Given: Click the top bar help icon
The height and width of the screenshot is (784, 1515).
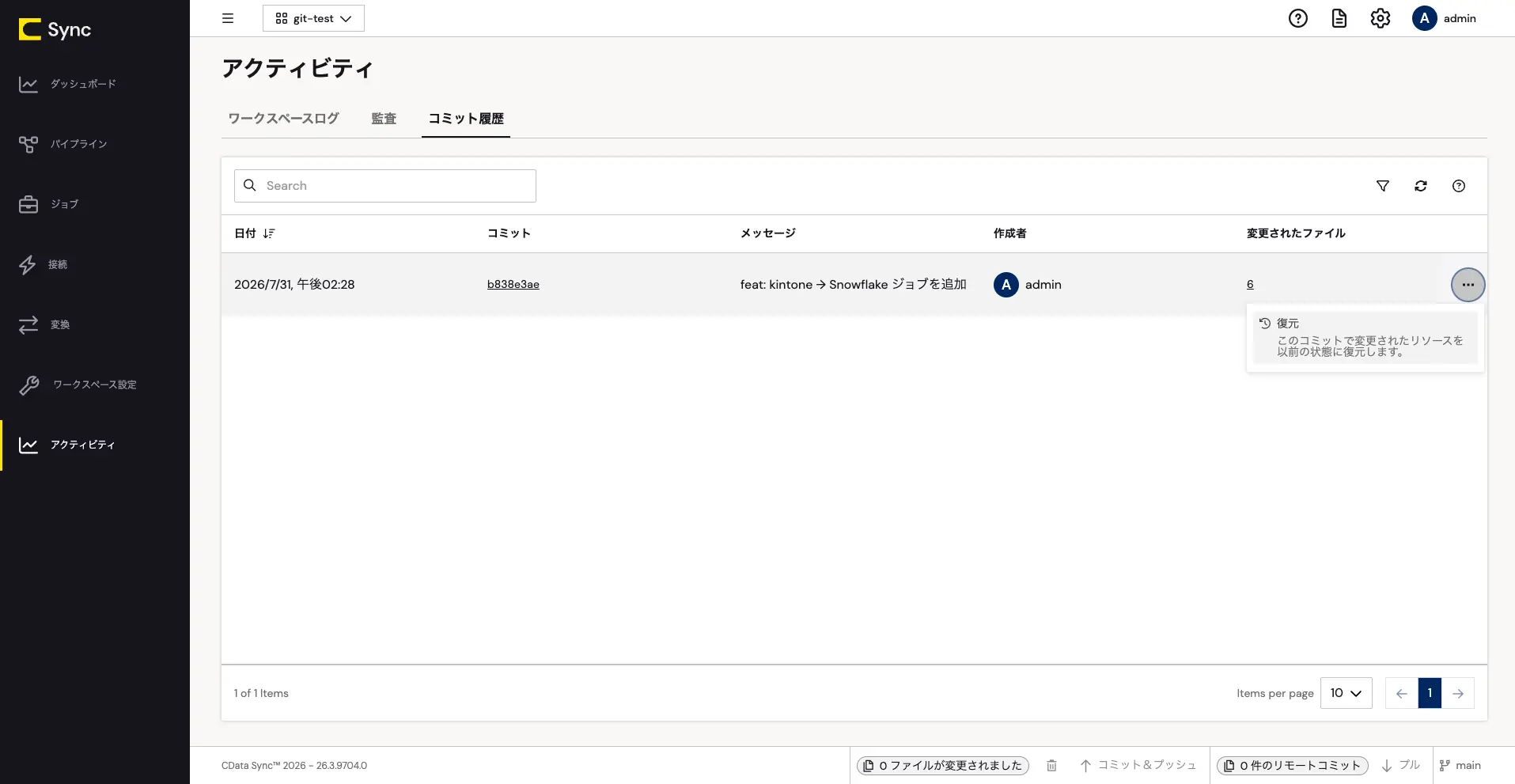Looking at the screenshot, I should 1297,18.
